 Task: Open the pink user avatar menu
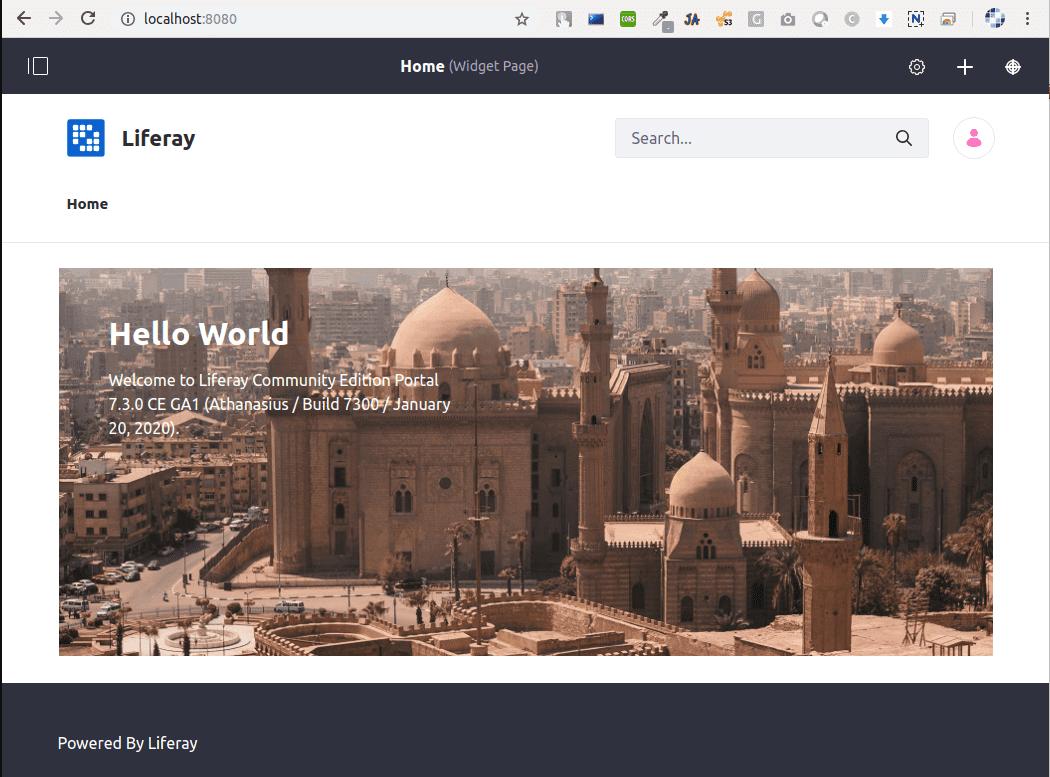click(x=974, y=138)
